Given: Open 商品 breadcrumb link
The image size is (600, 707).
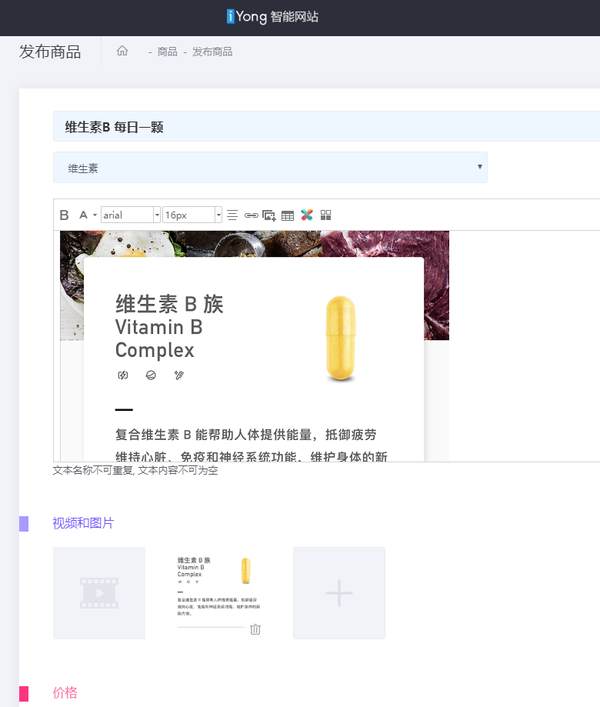Looking at the screenshot, I should 167,52.
